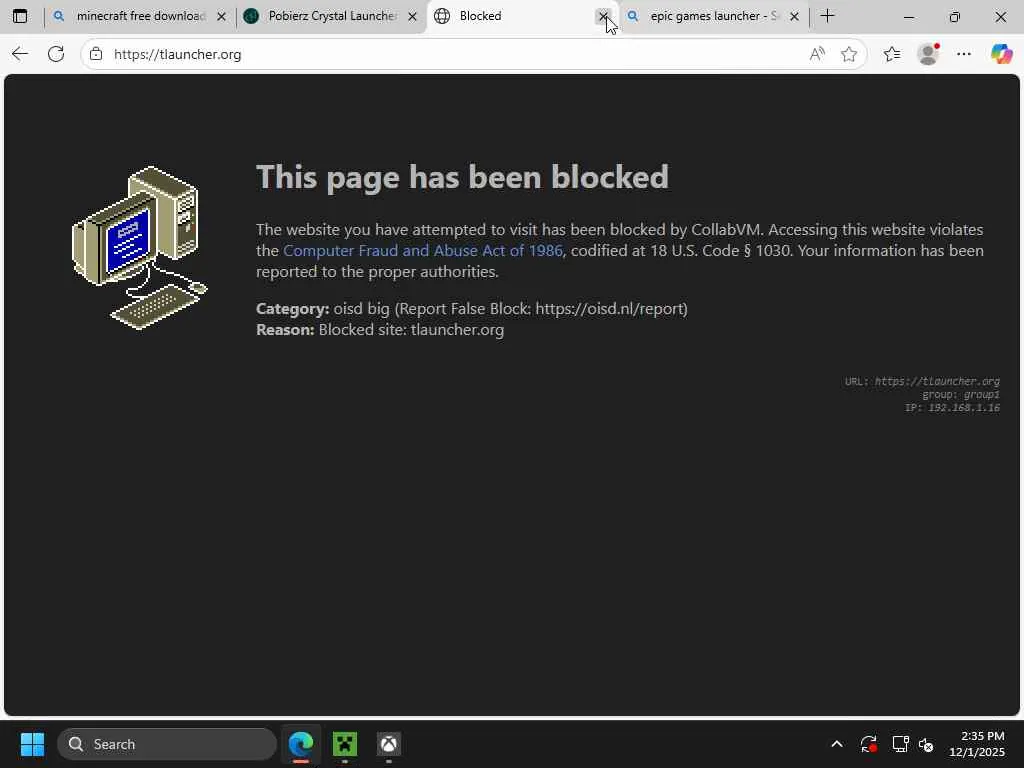Go back to the previous page
This screenshot has width=1024, height=768.
20,54
